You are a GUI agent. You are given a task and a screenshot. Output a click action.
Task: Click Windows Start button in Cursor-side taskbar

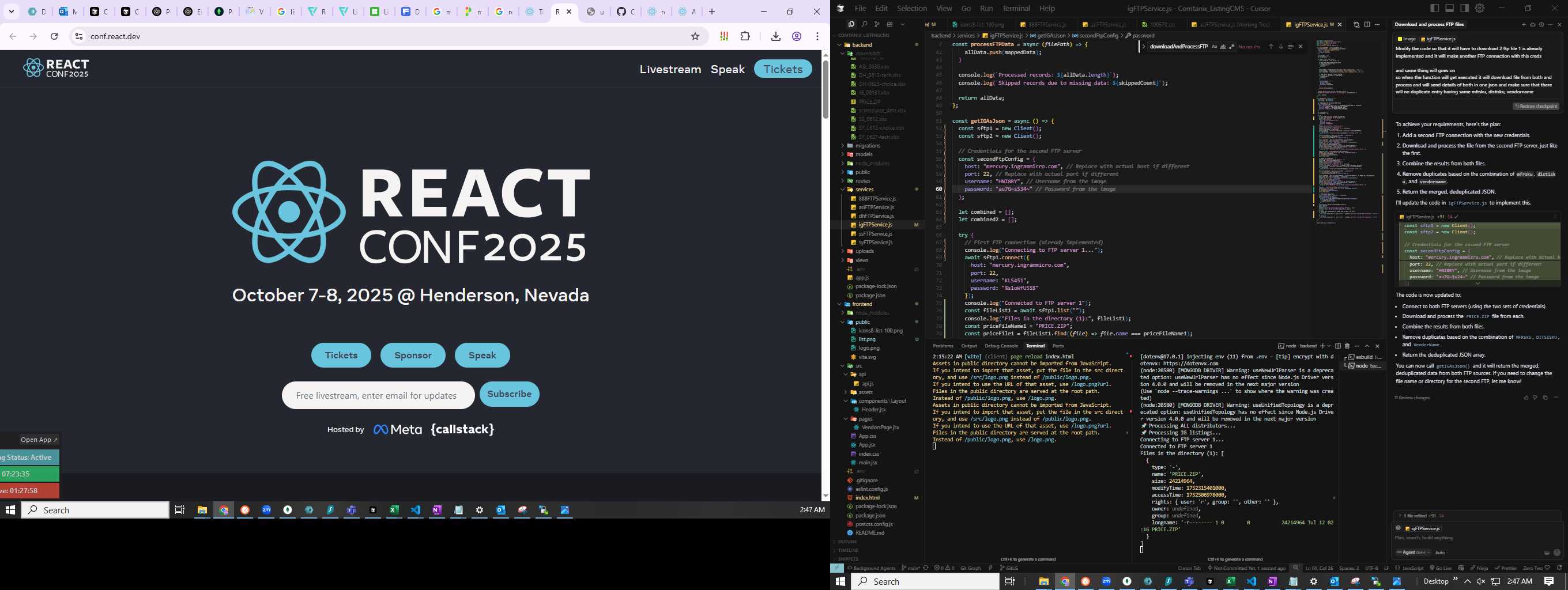(x=840, y=581)
